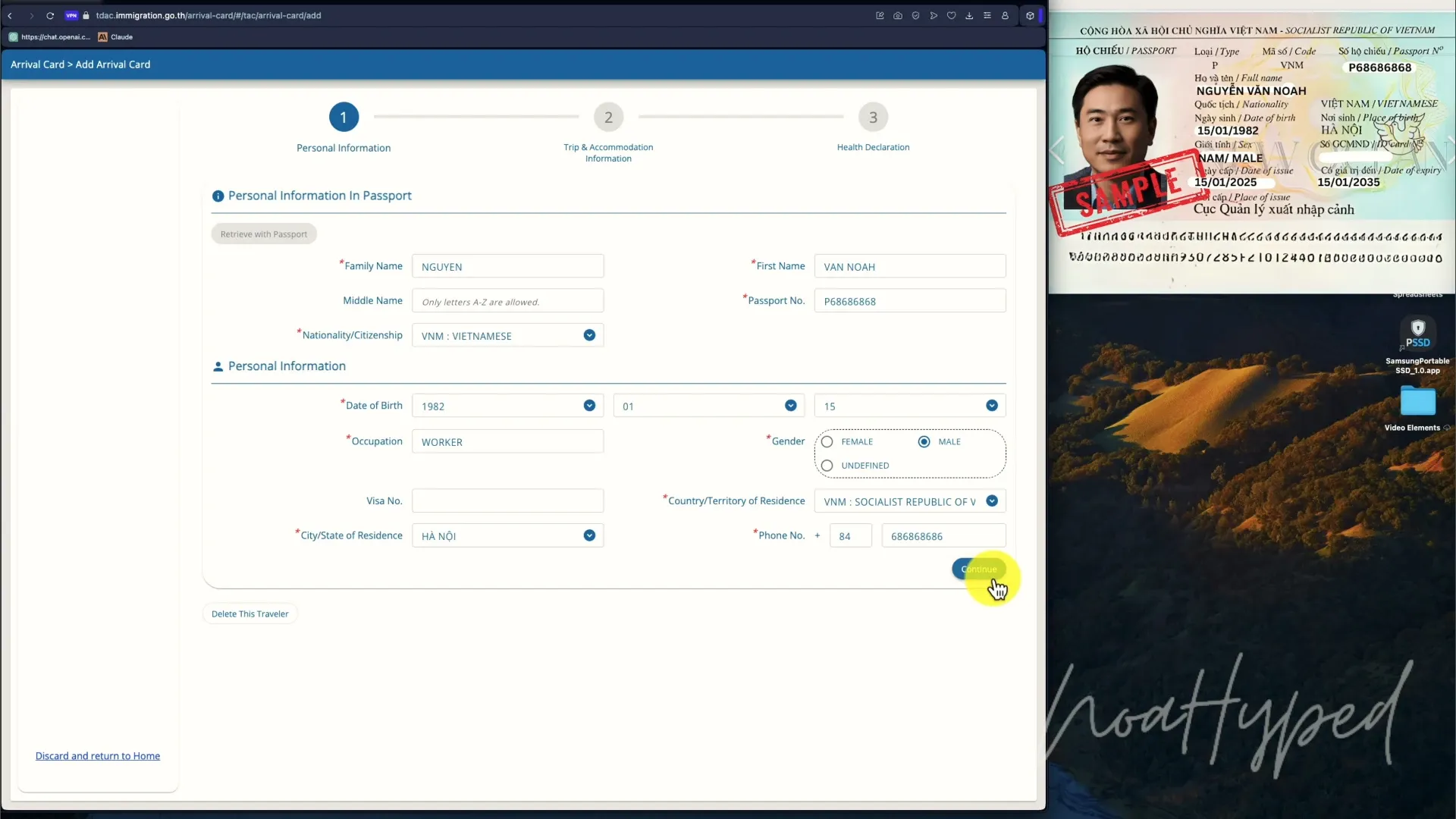
Task: Click the browser forward arrow
Action: click(31, 15)
